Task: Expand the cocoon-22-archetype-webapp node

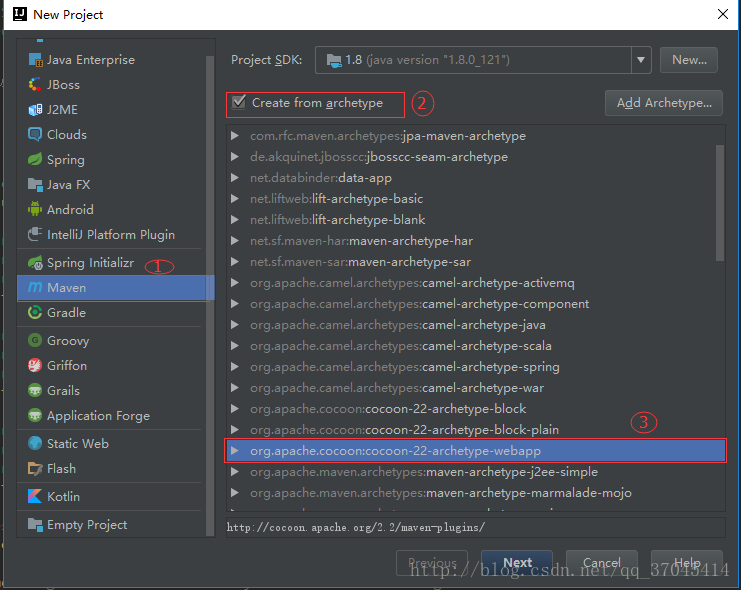Action: click(x=234, y=451)
